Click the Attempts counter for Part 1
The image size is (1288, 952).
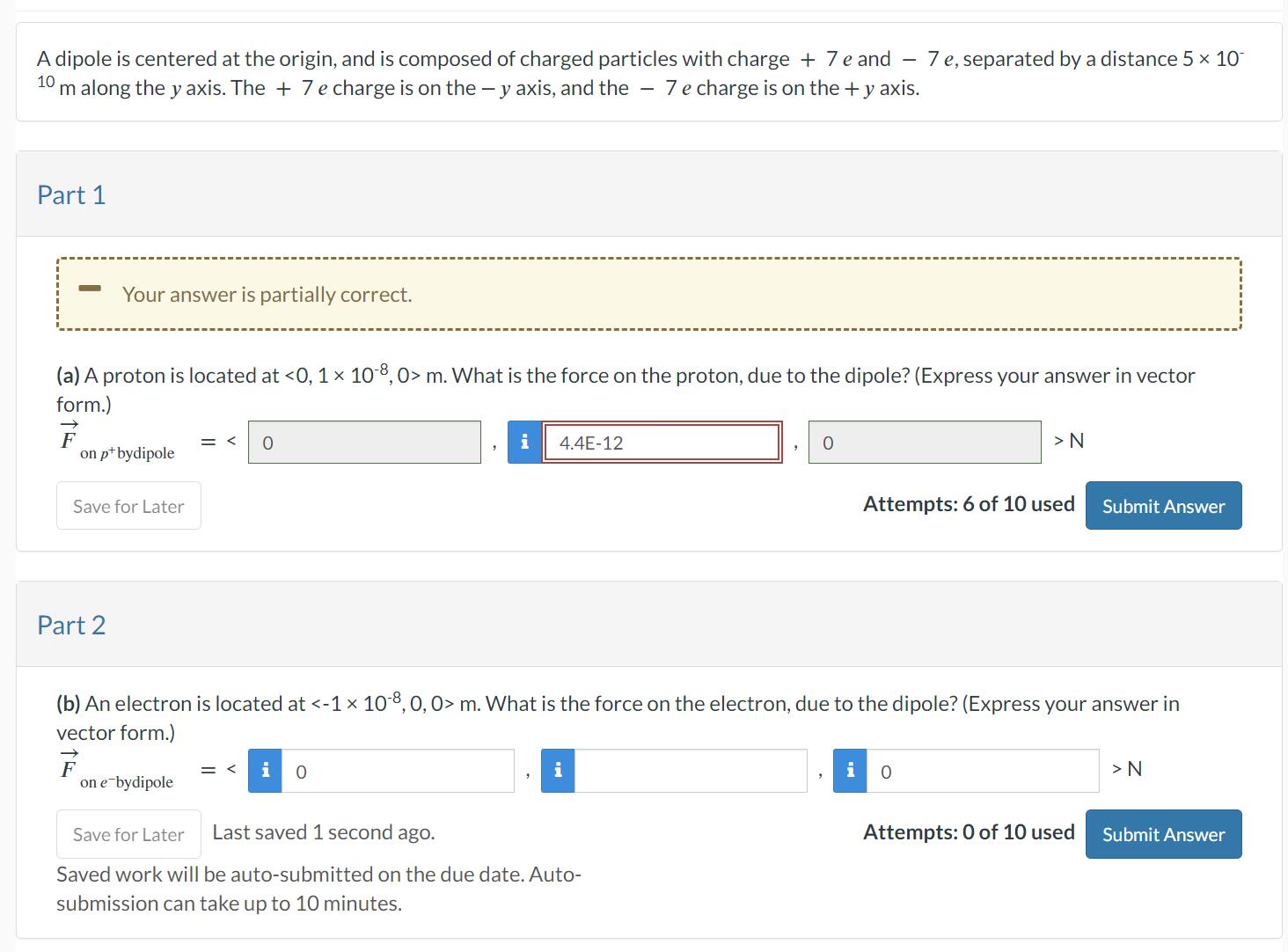point(968,504)
